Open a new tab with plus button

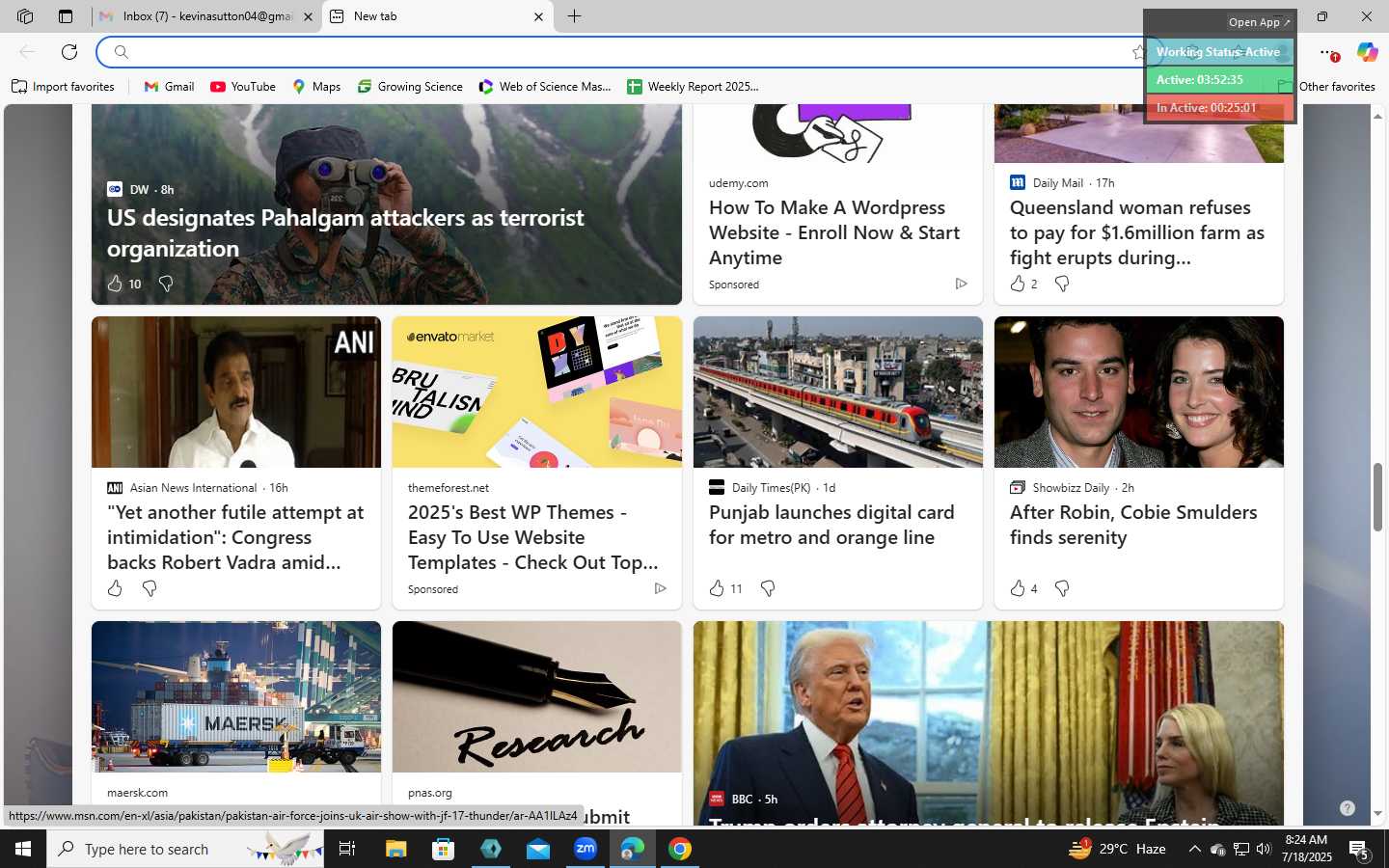(574, 16)
